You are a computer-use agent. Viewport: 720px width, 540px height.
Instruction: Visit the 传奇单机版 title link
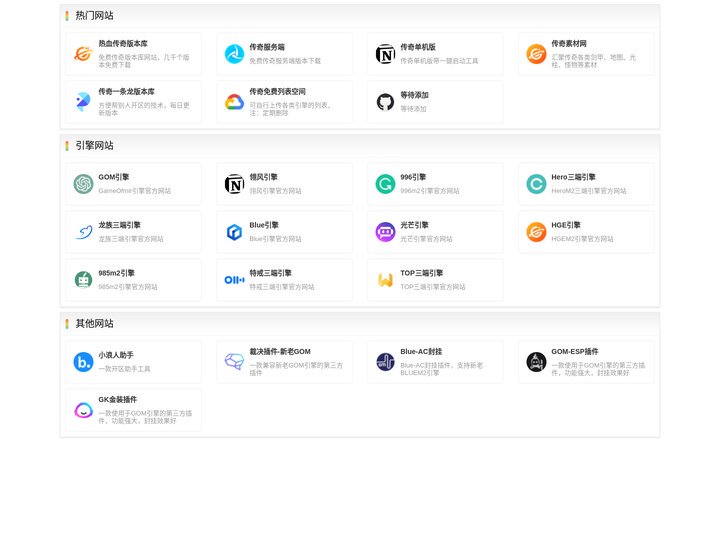point(418,47)
